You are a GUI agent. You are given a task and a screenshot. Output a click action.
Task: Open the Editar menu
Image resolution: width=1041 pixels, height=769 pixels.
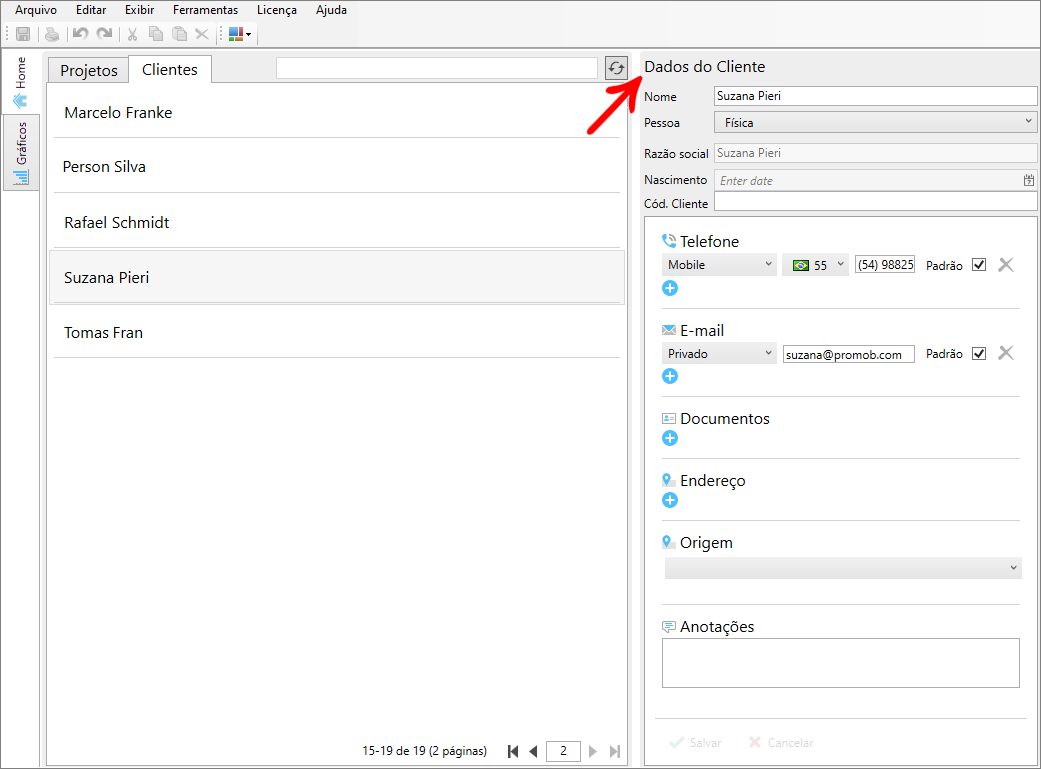[91, 10]
